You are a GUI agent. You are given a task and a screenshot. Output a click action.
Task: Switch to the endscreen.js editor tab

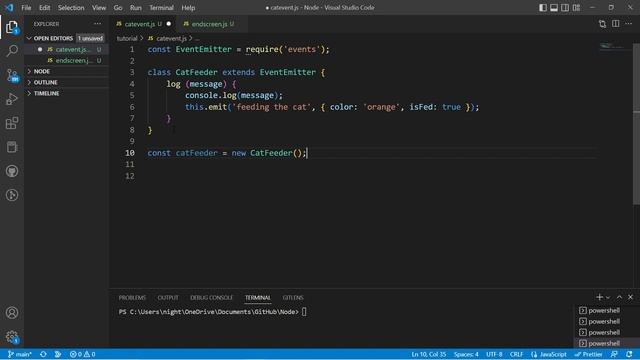tap(211, 24)
